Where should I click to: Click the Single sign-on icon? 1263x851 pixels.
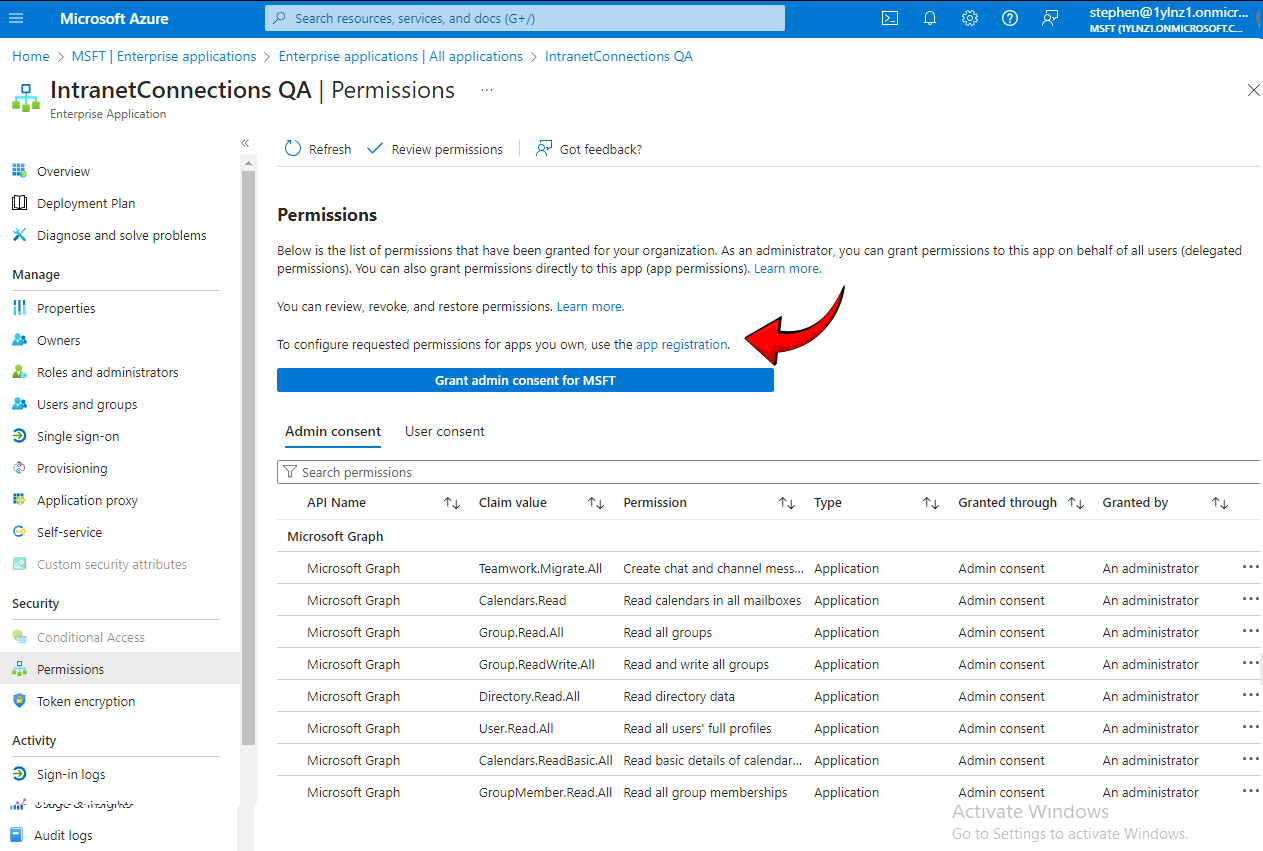[x=19, y=436]
